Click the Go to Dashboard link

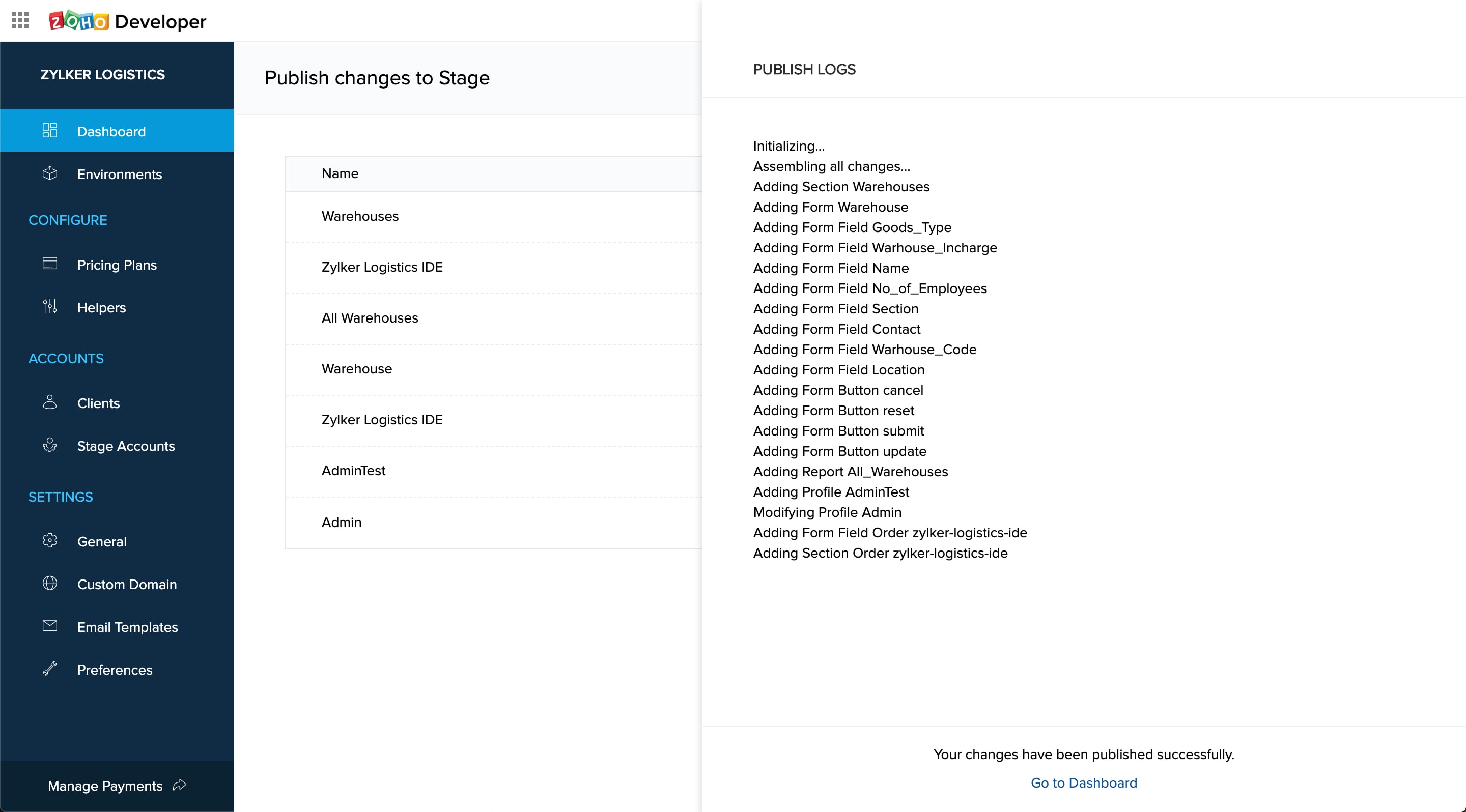pyautogui.click(x=1084, y=782)
